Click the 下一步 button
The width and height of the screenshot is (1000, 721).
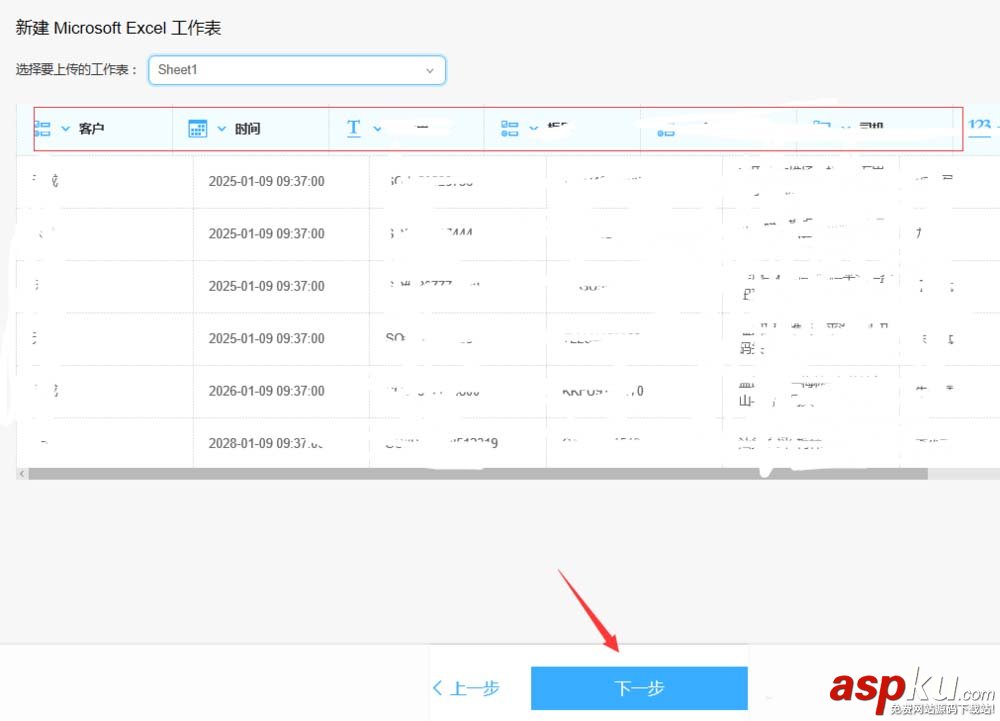639,688
